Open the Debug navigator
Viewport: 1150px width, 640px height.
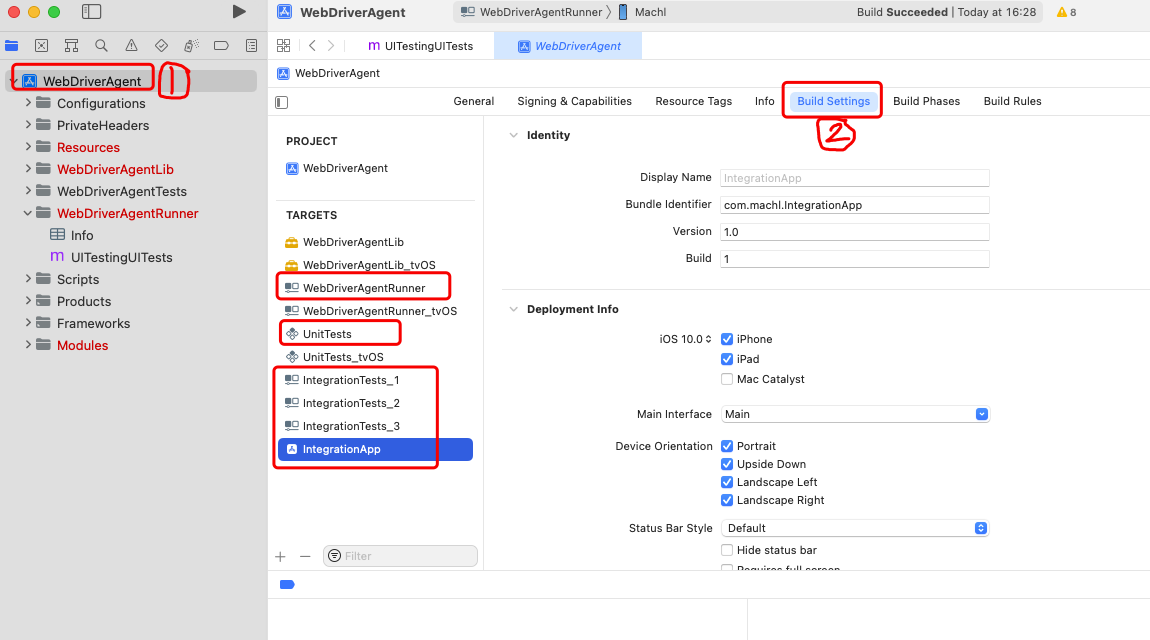point(191,45)
